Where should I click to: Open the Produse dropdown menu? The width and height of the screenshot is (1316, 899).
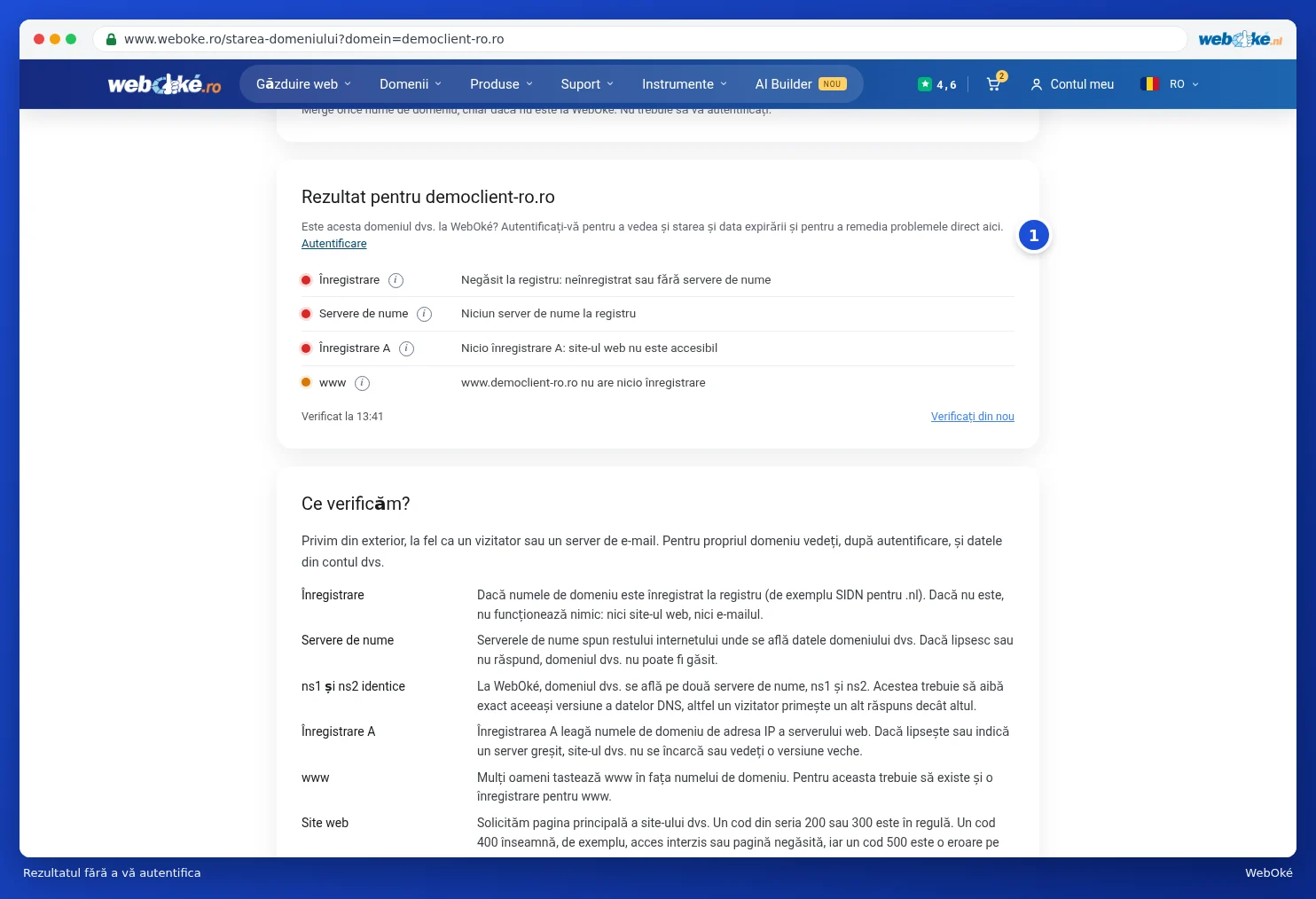click(502, 84)
